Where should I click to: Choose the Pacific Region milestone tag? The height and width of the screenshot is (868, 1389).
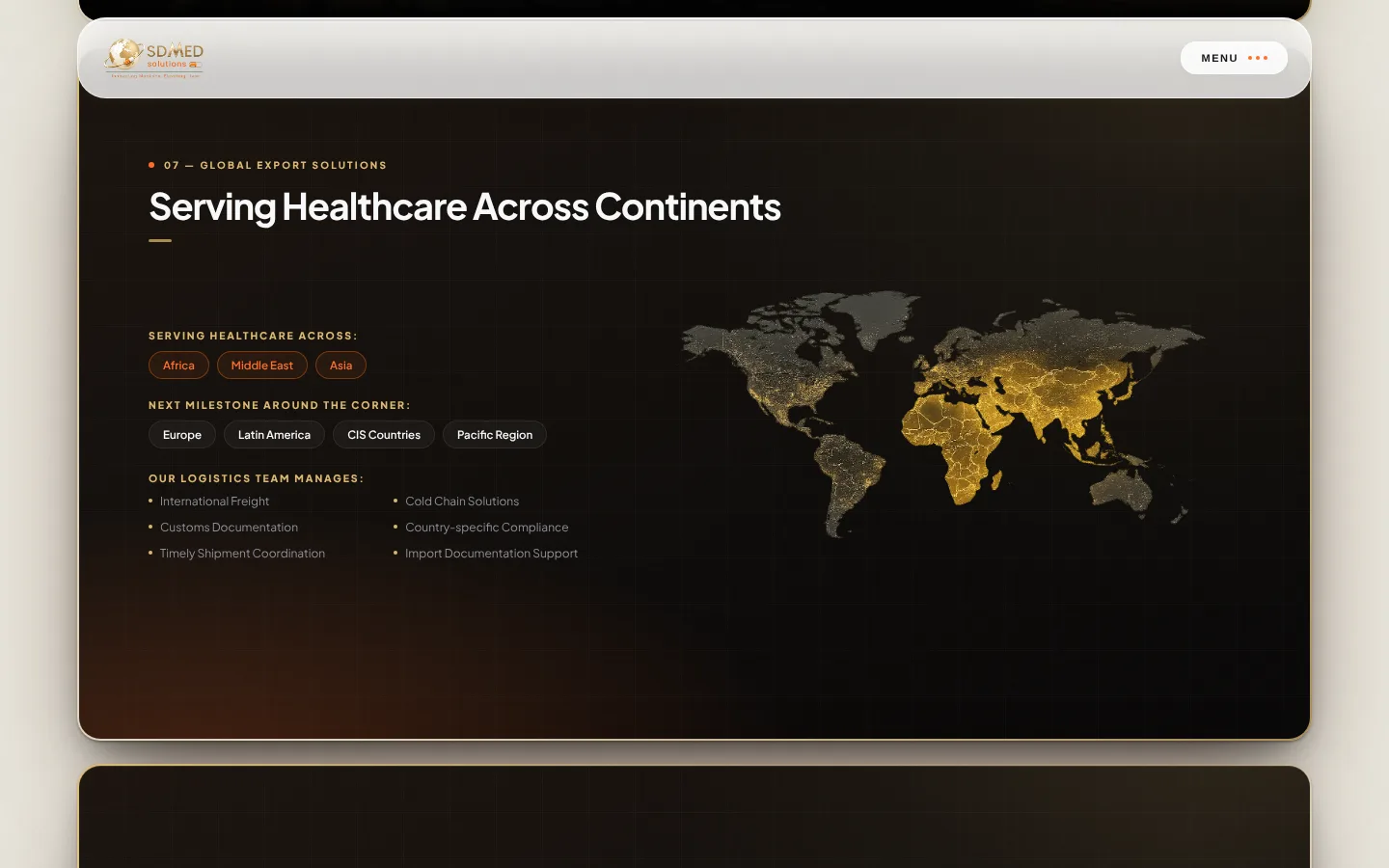coord(495,435)
